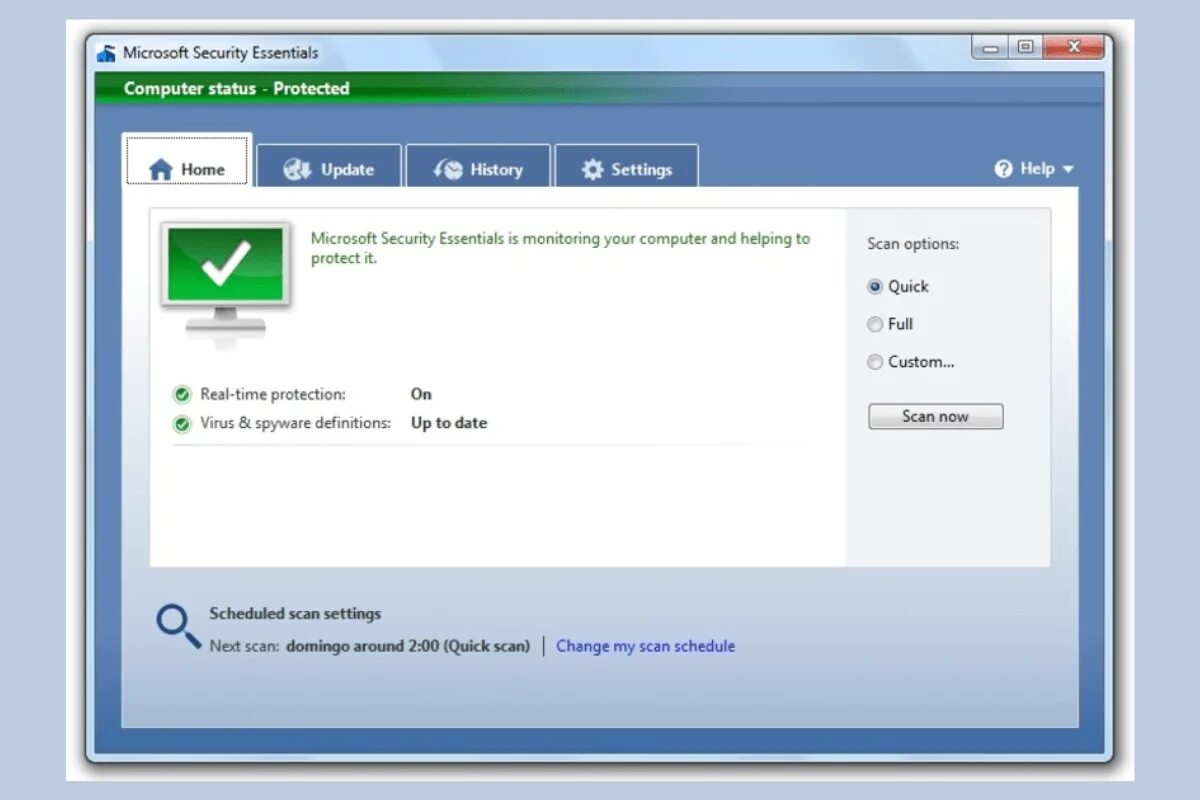Screen dimensions: 1200x800
Task: Open the History tab
Action: 478,167
